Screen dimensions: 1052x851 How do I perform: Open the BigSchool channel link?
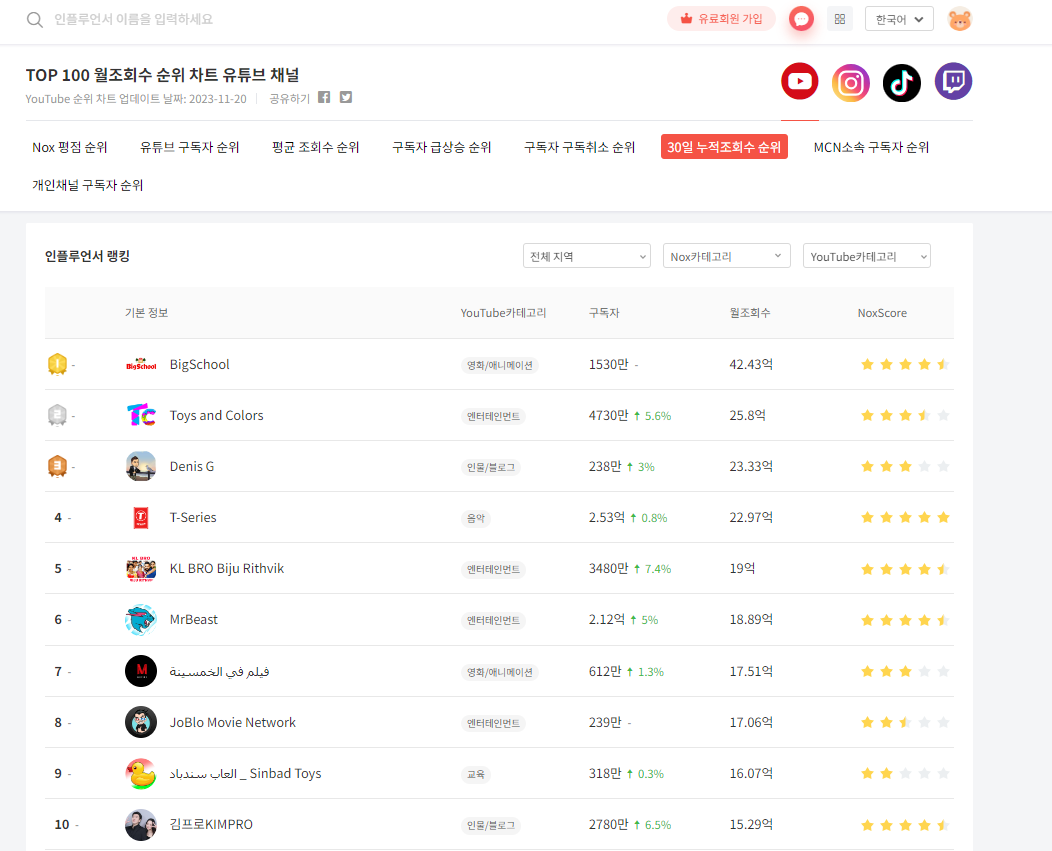click(x=199, y=364)
